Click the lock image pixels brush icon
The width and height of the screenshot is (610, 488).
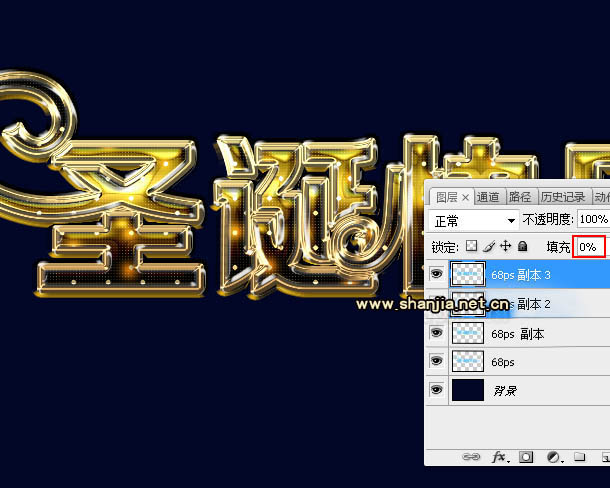489,246
